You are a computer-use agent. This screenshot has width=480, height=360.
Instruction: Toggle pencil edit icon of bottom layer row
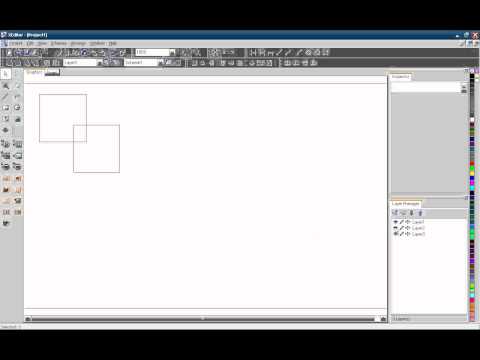coord(402,234)
